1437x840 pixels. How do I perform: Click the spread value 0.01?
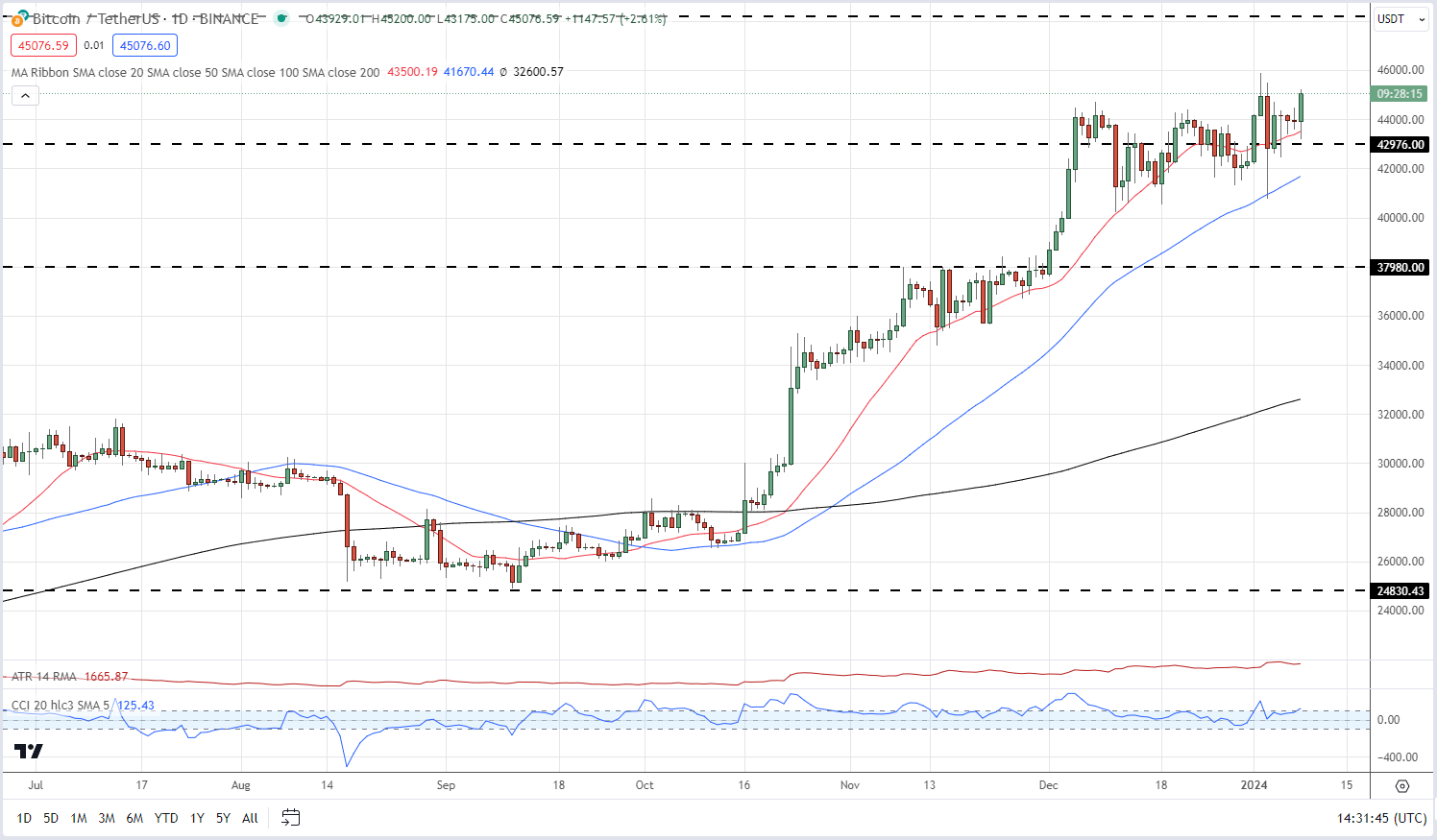click(x=94, y=45)
